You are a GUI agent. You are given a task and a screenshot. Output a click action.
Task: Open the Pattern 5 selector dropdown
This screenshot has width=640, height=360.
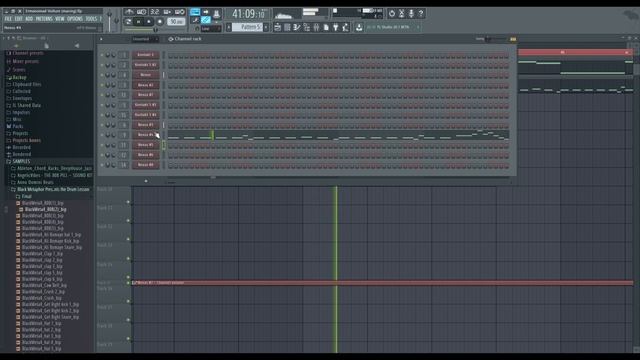(x=248, y=27)
